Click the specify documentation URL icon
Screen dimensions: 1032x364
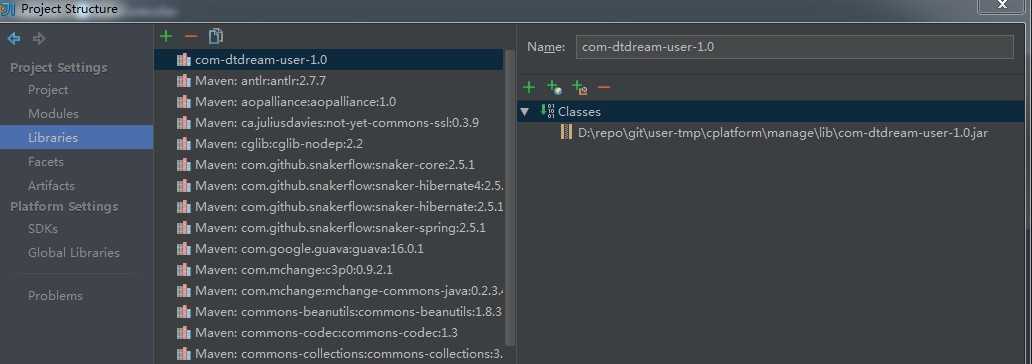pyautogui.click(x=554, y=87)
